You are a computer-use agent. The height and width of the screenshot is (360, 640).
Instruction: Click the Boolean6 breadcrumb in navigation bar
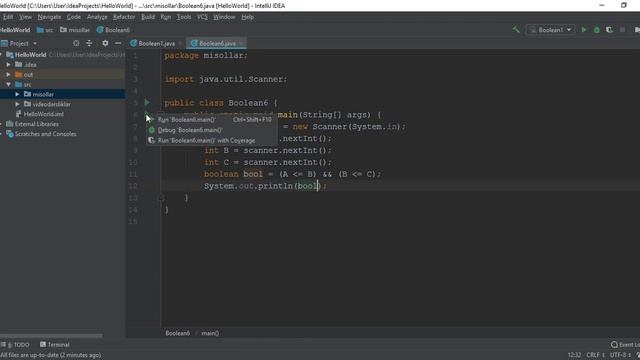pos(113,30)
